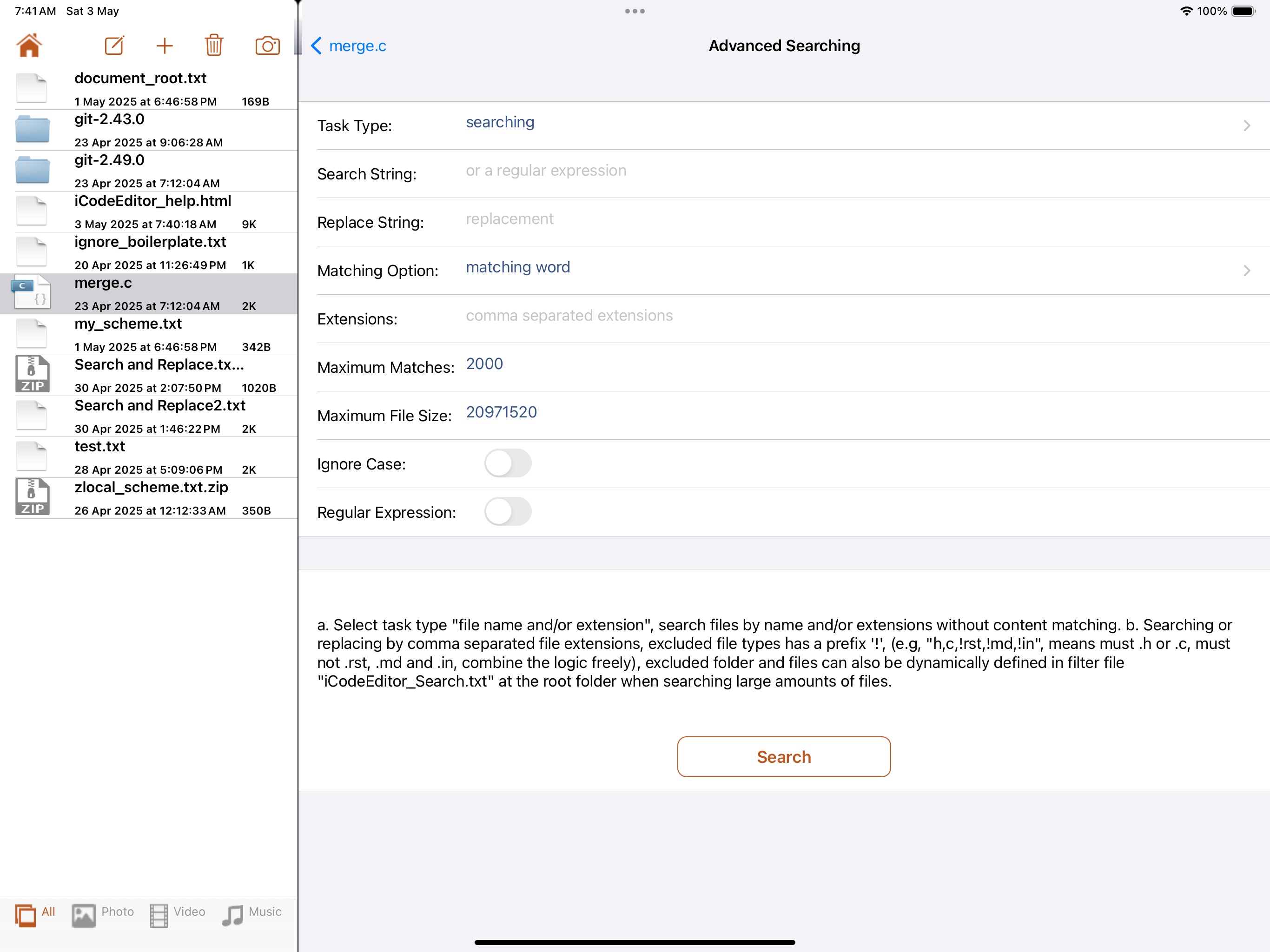Switch to the Video tab
The width and height of the screenshot is (1270, 952).
178,914
